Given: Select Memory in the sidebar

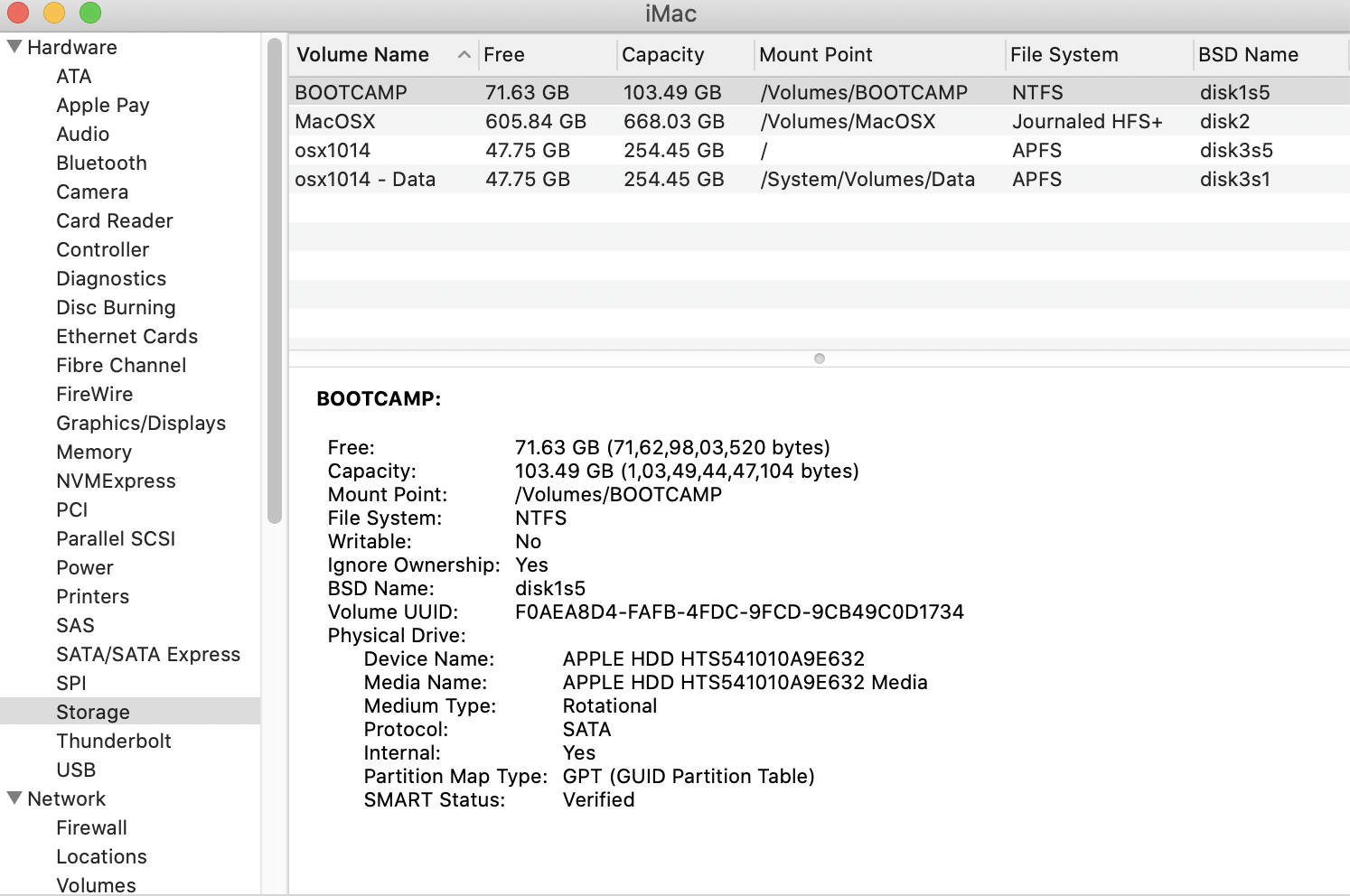Looking at the screenshot, I should pos(94,452).
